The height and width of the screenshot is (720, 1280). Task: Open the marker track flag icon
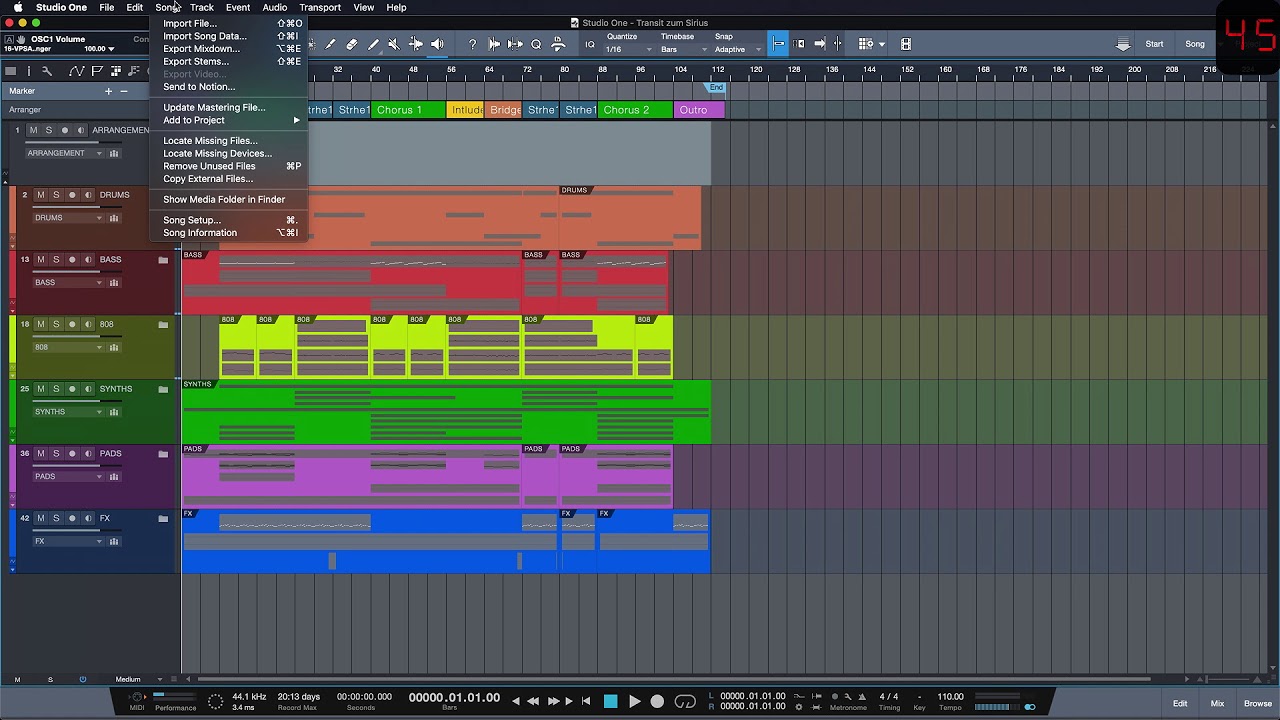(97, 71)
